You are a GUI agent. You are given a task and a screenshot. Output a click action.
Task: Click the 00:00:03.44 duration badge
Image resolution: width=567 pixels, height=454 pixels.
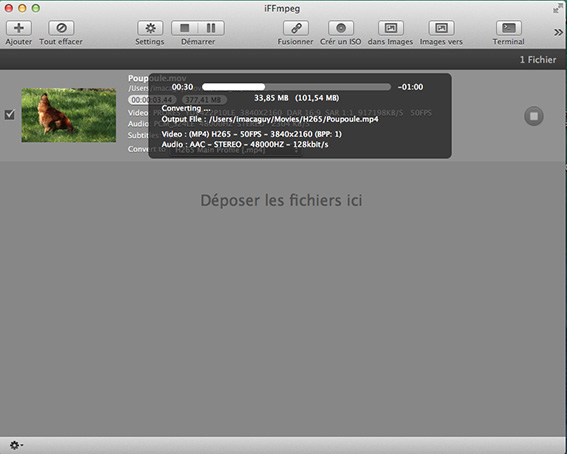coord(152,100)
